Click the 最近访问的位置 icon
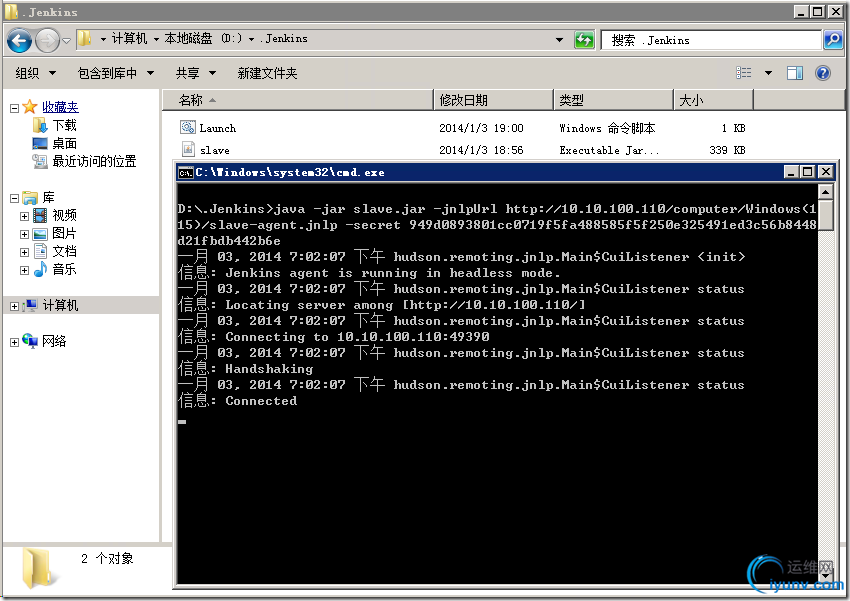Viewport: 850px width, 601px height. [x=40, y=161]
